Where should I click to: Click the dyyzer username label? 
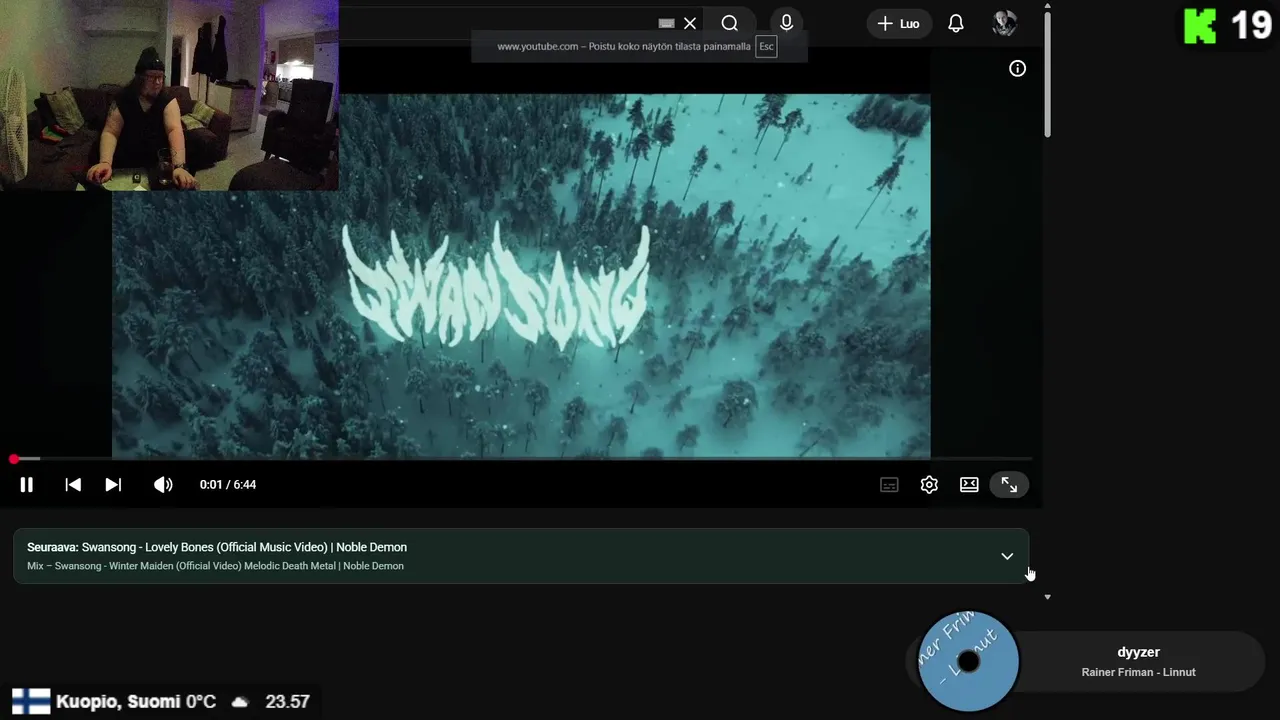click(x=1138, y=652)
